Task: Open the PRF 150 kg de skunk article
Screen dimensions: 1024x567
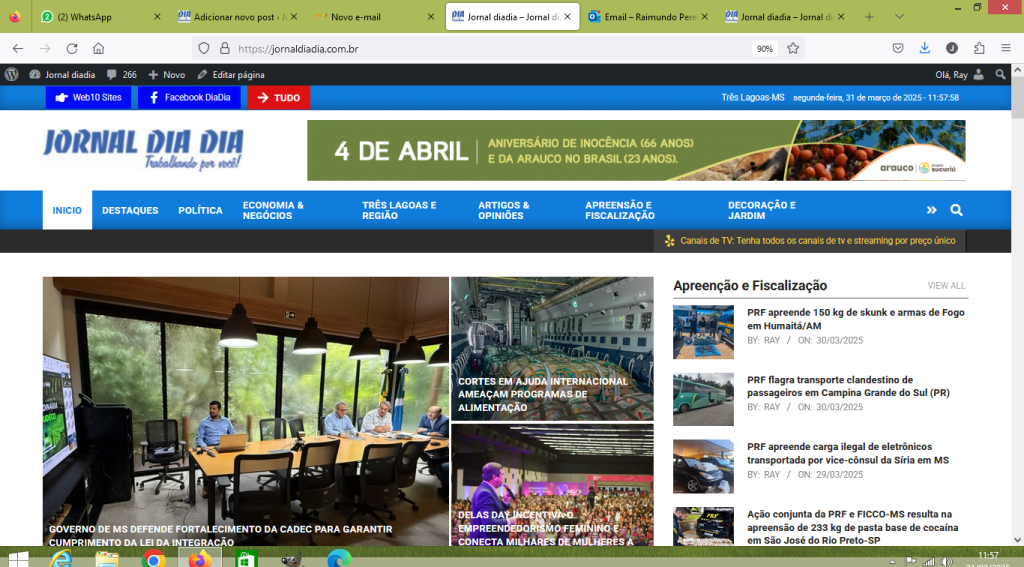Action: pyautogui.click(x=856, y=319)
